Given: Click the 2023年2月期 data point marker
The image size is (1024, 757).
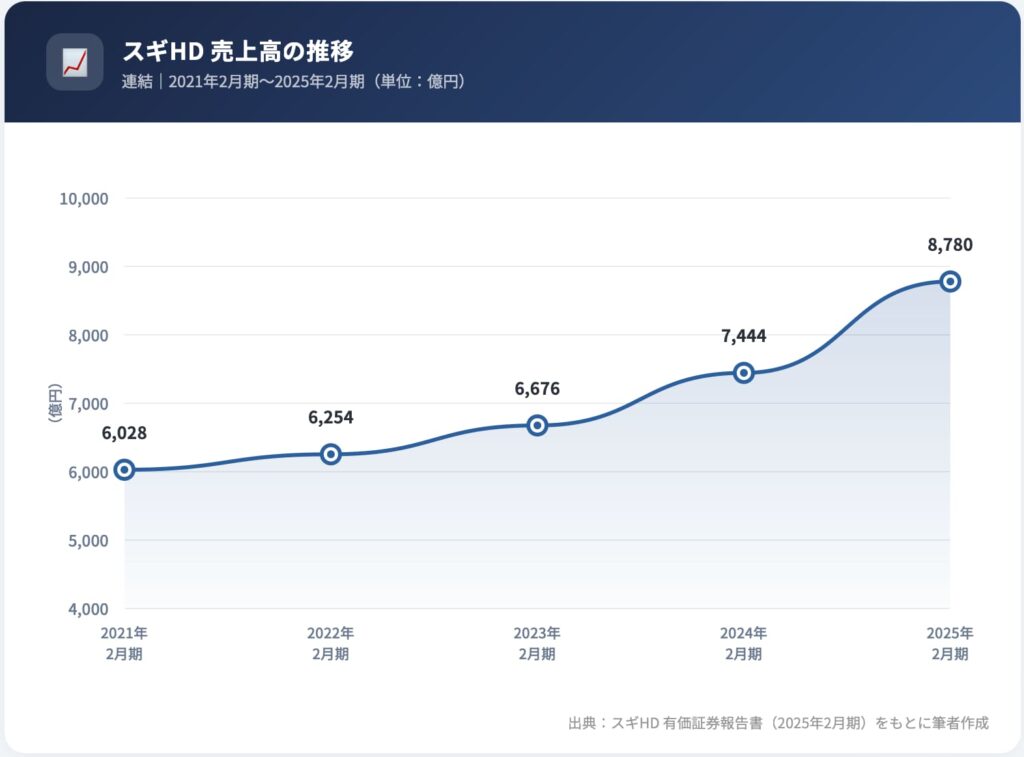Looking at the screenshot, I should click(537, 425).
